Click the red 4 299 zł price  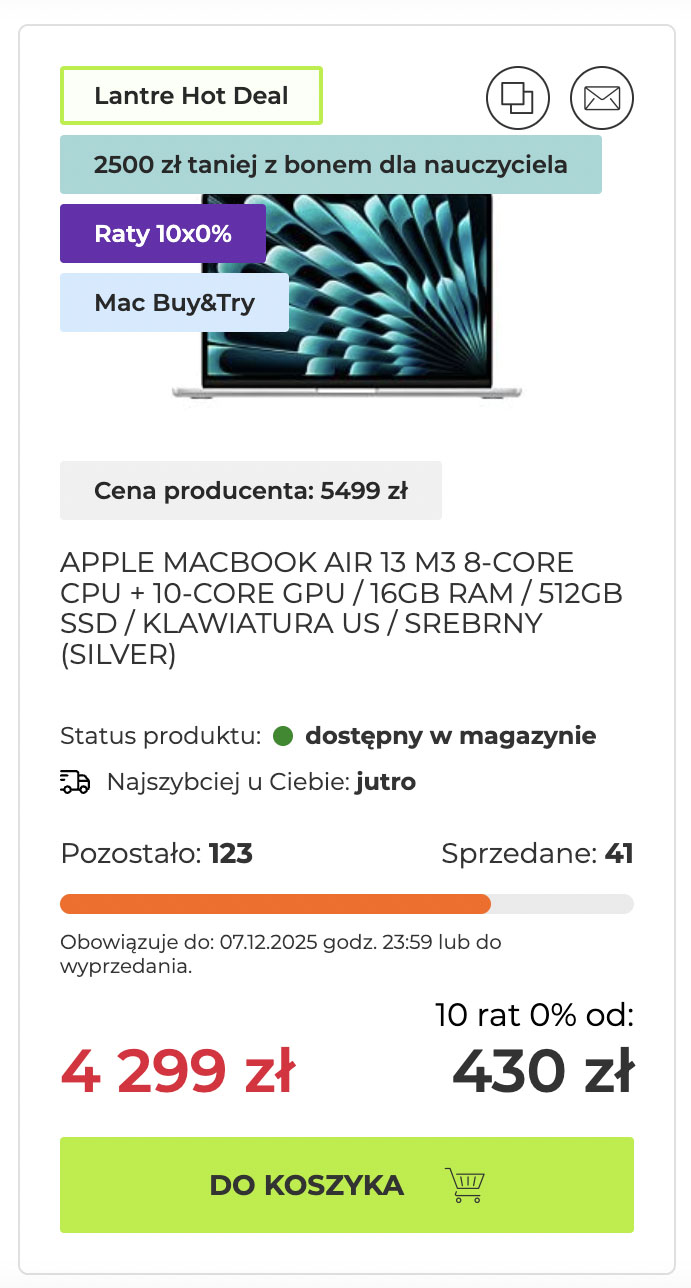[178, 1070]
